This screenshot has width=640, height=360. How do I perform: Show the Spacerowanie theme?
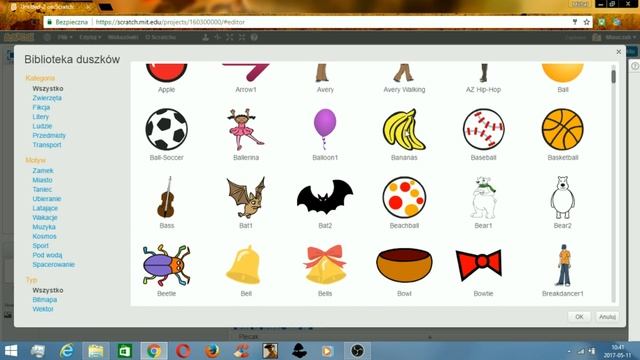pos(53,264)
